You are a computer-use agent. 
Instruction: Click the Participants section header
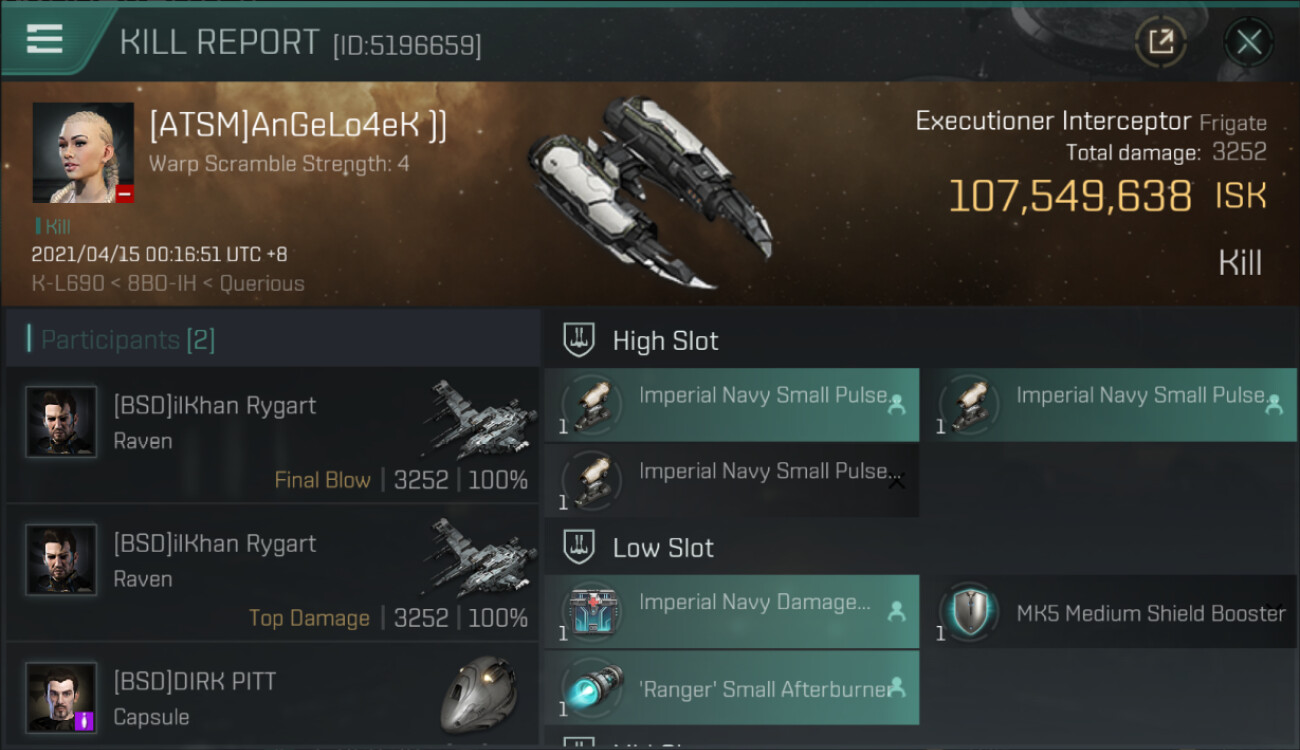click(x=127, y=340)
